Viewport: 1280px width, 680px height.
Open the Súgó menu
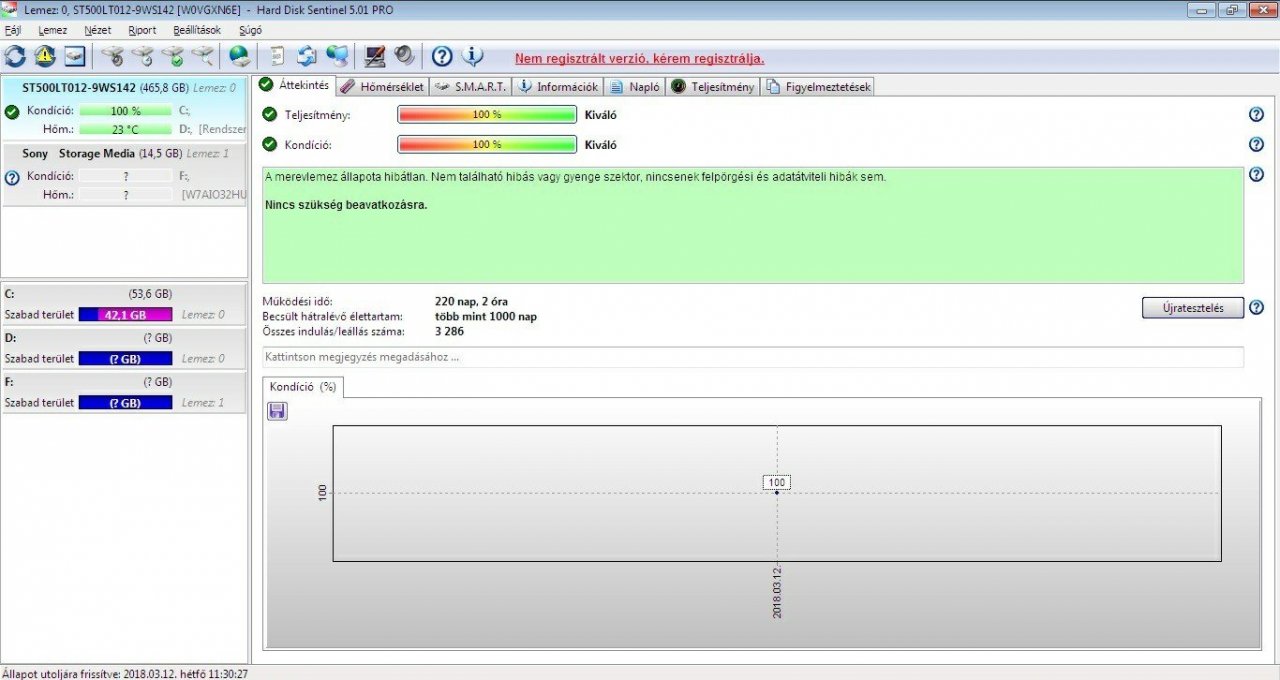pyautogui.click(x=249, y=30)
